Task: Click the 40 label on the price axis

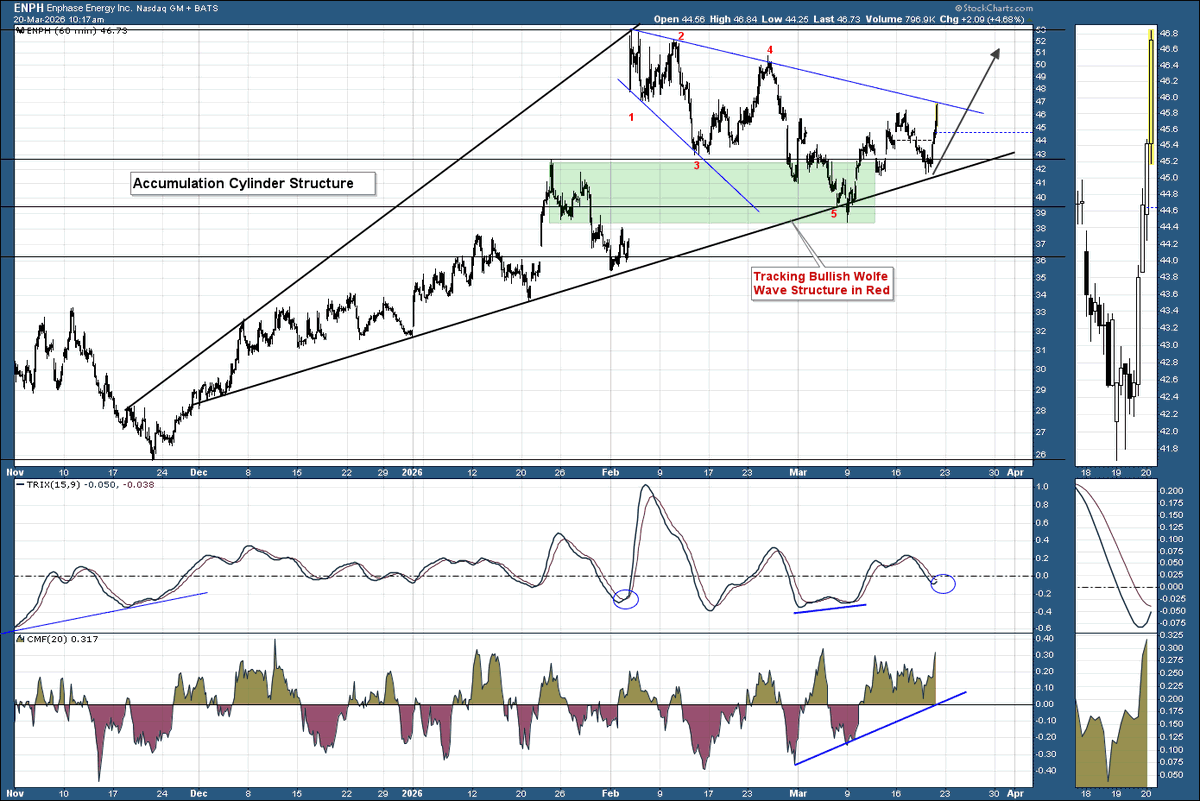Action: click(1040, 197)
